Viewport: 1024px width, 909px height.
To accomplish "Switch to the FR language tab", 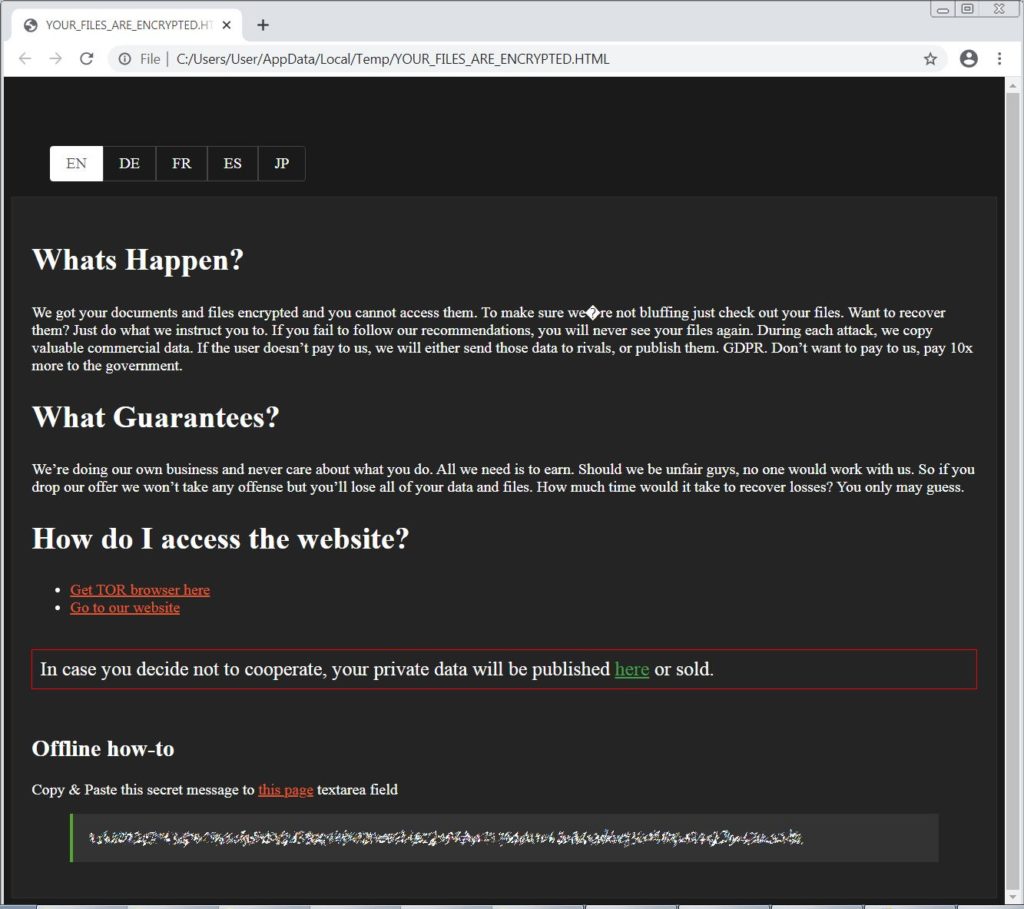I will point(182,163).
